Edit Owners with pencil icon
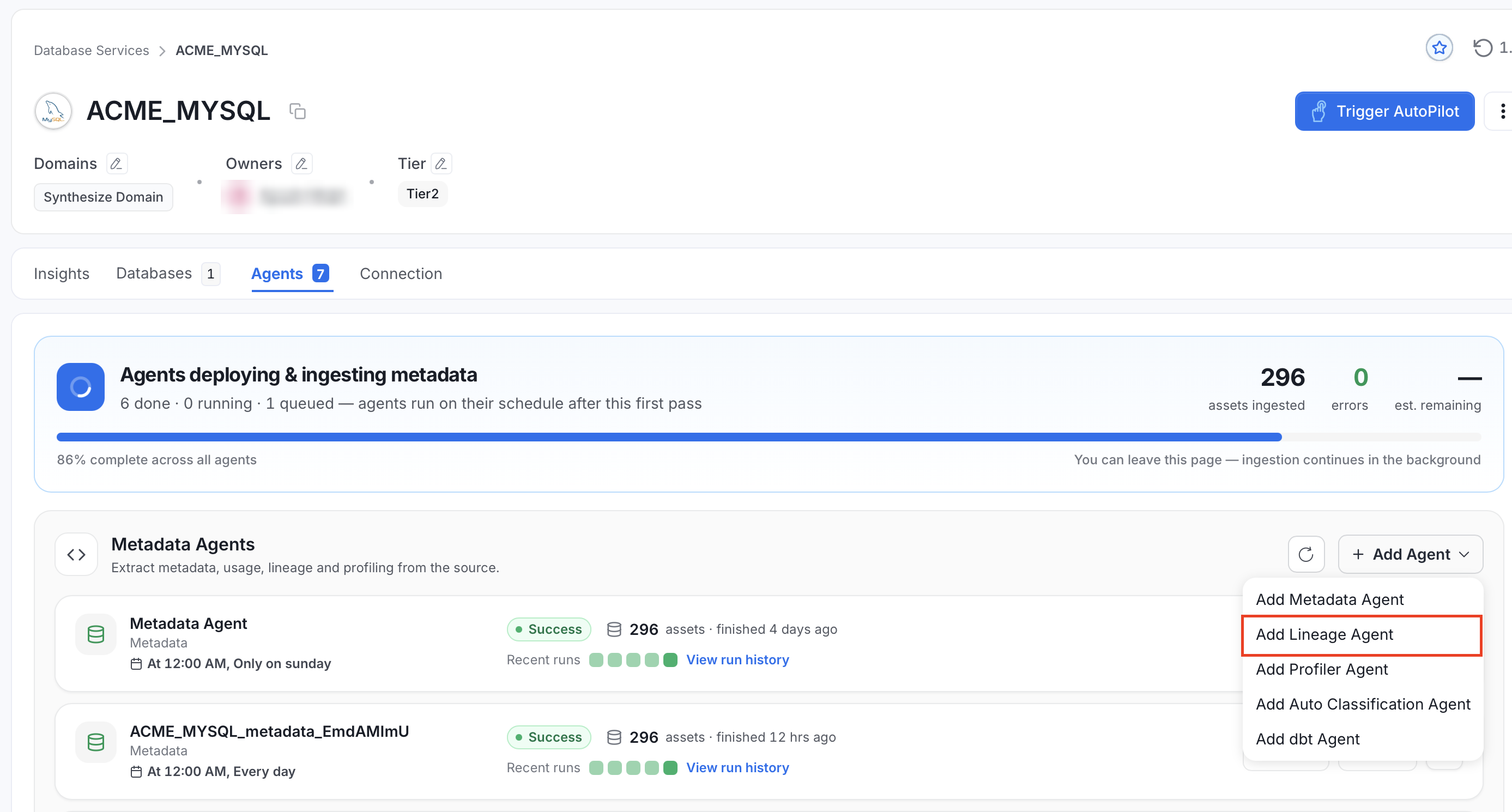1512x812 pixels. coord(302,163)
